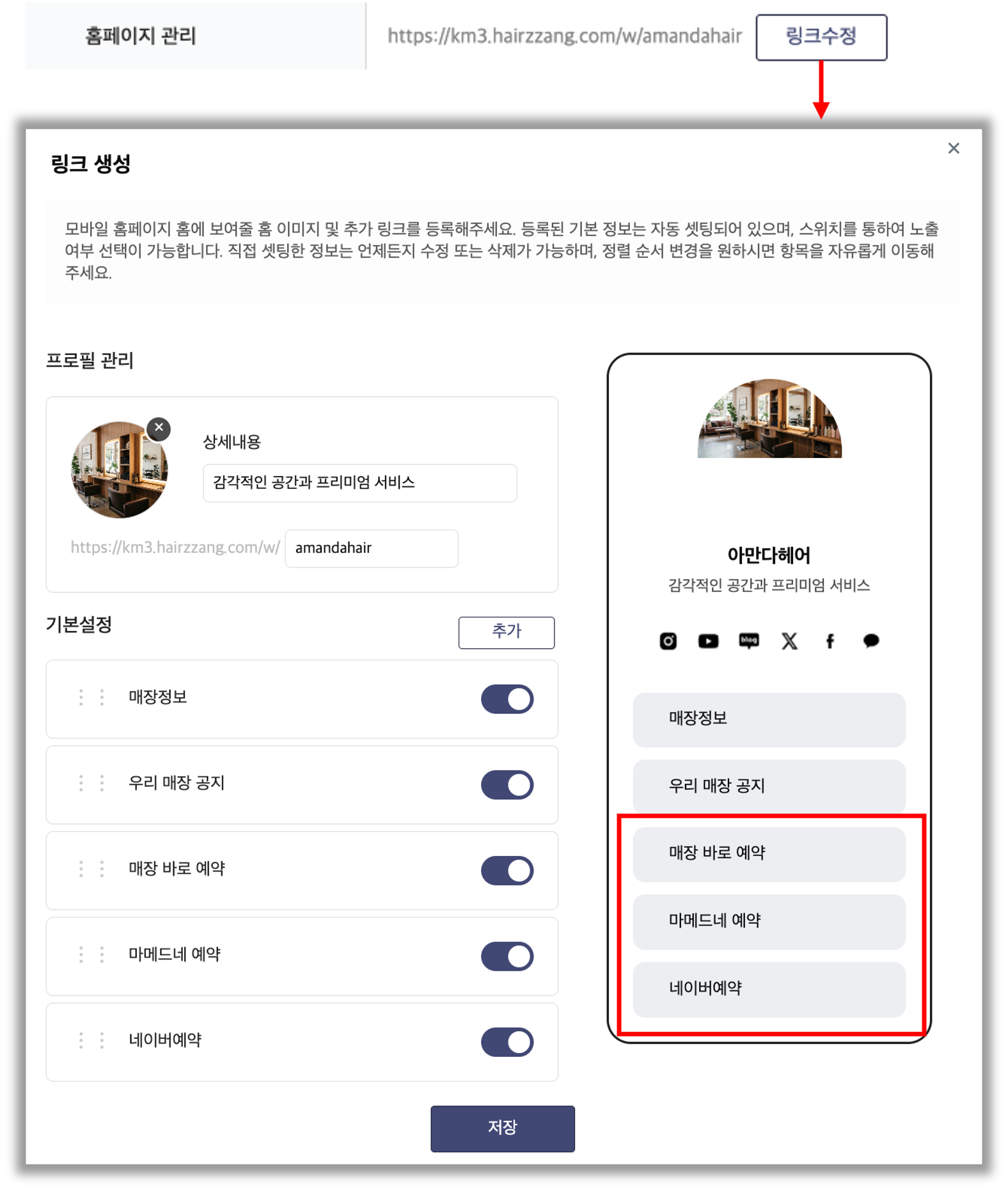Click the X (Twitter) icon

coord(789,640)
